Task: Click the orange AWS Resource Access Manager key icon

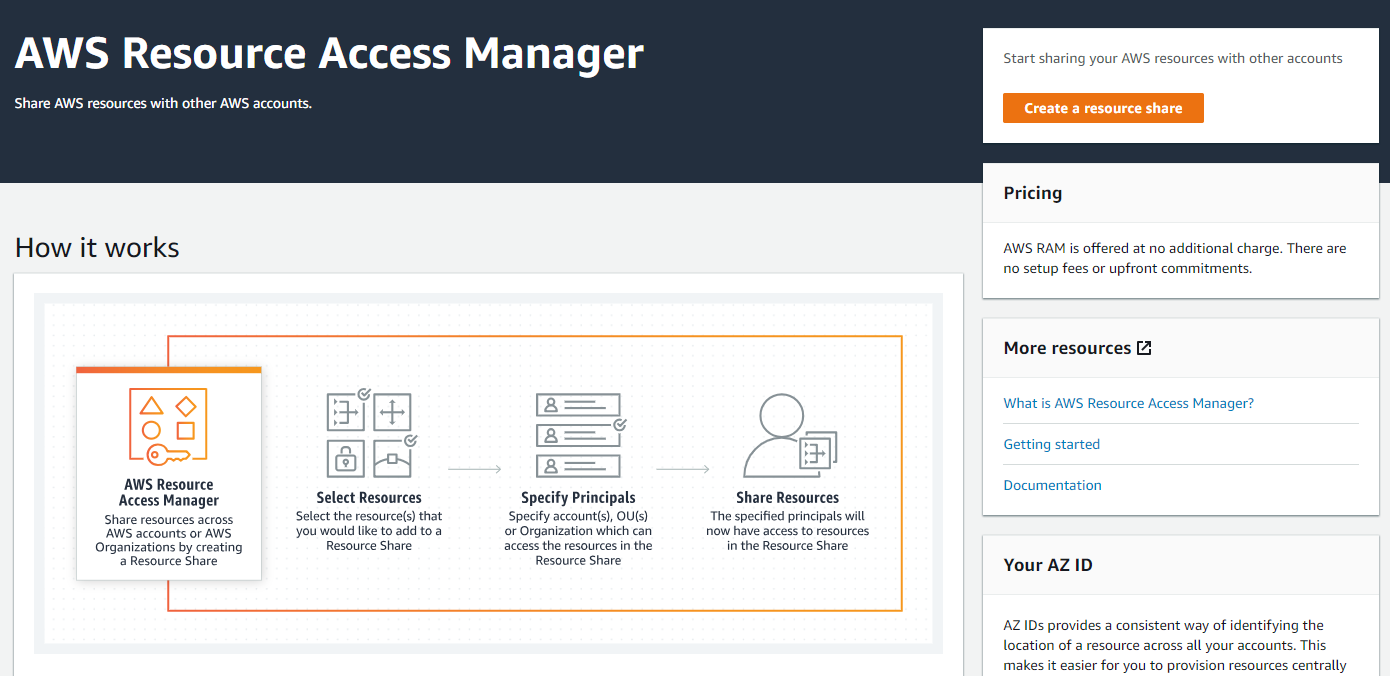Action: [168, 428]
